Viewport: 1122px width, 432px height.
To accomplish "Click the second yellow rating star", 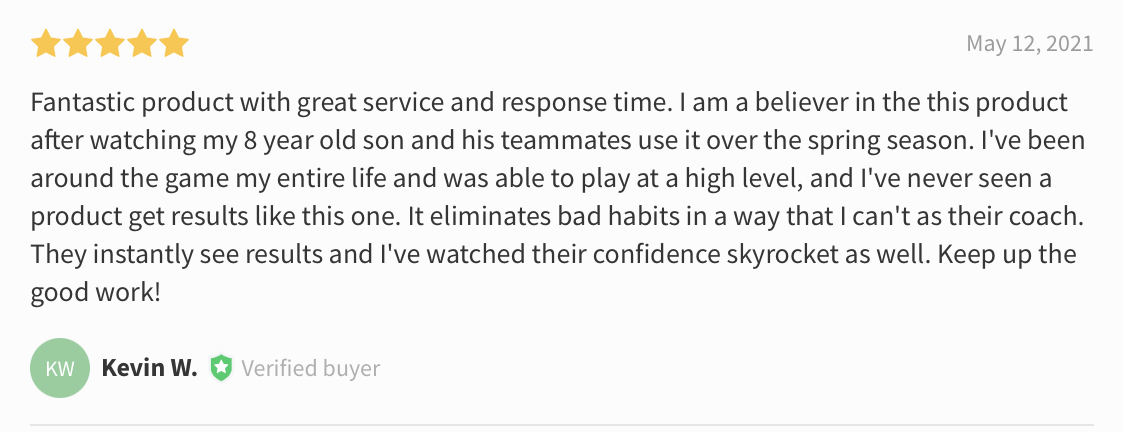I will pyautogui.click(x=78, y=44).
